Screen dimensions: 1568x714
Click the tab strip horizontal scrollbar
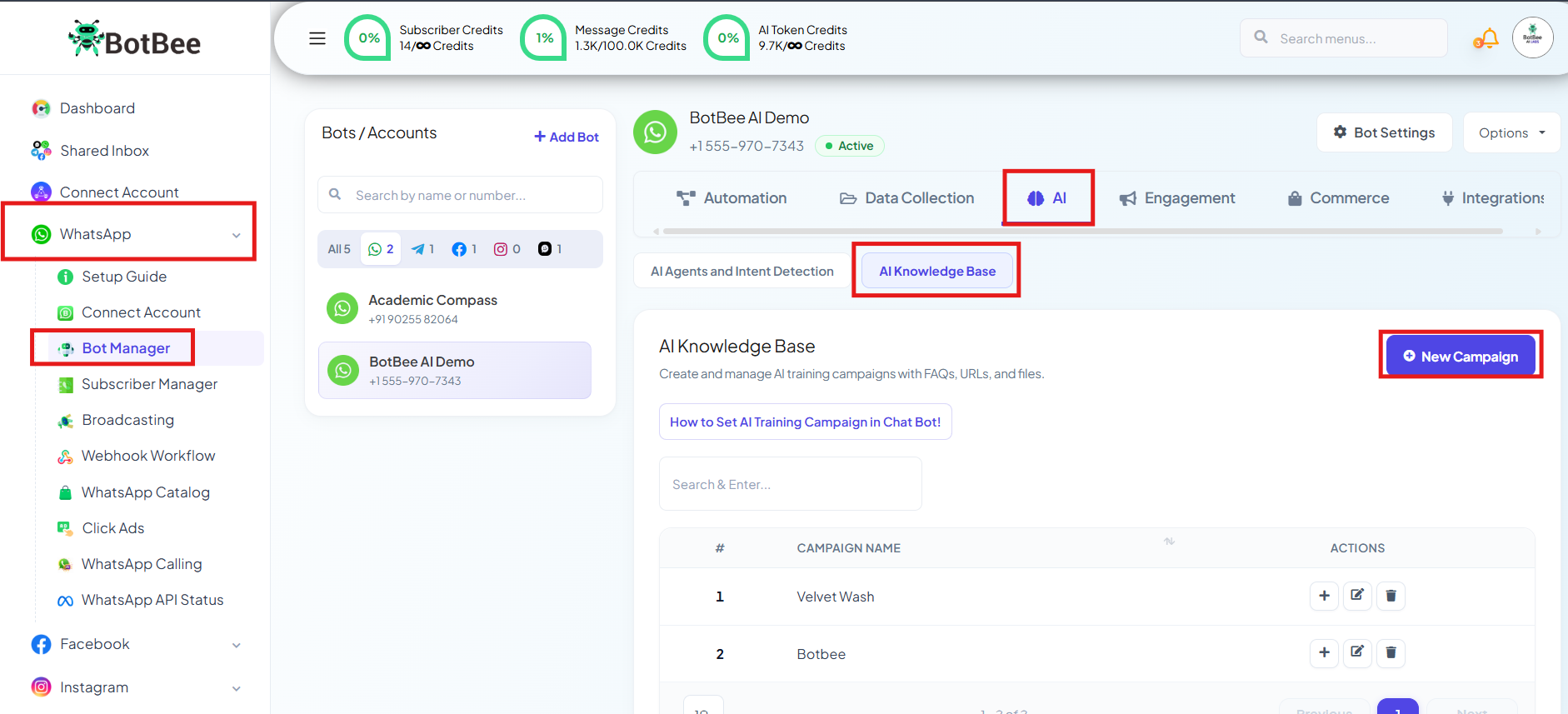(1083, 231)
